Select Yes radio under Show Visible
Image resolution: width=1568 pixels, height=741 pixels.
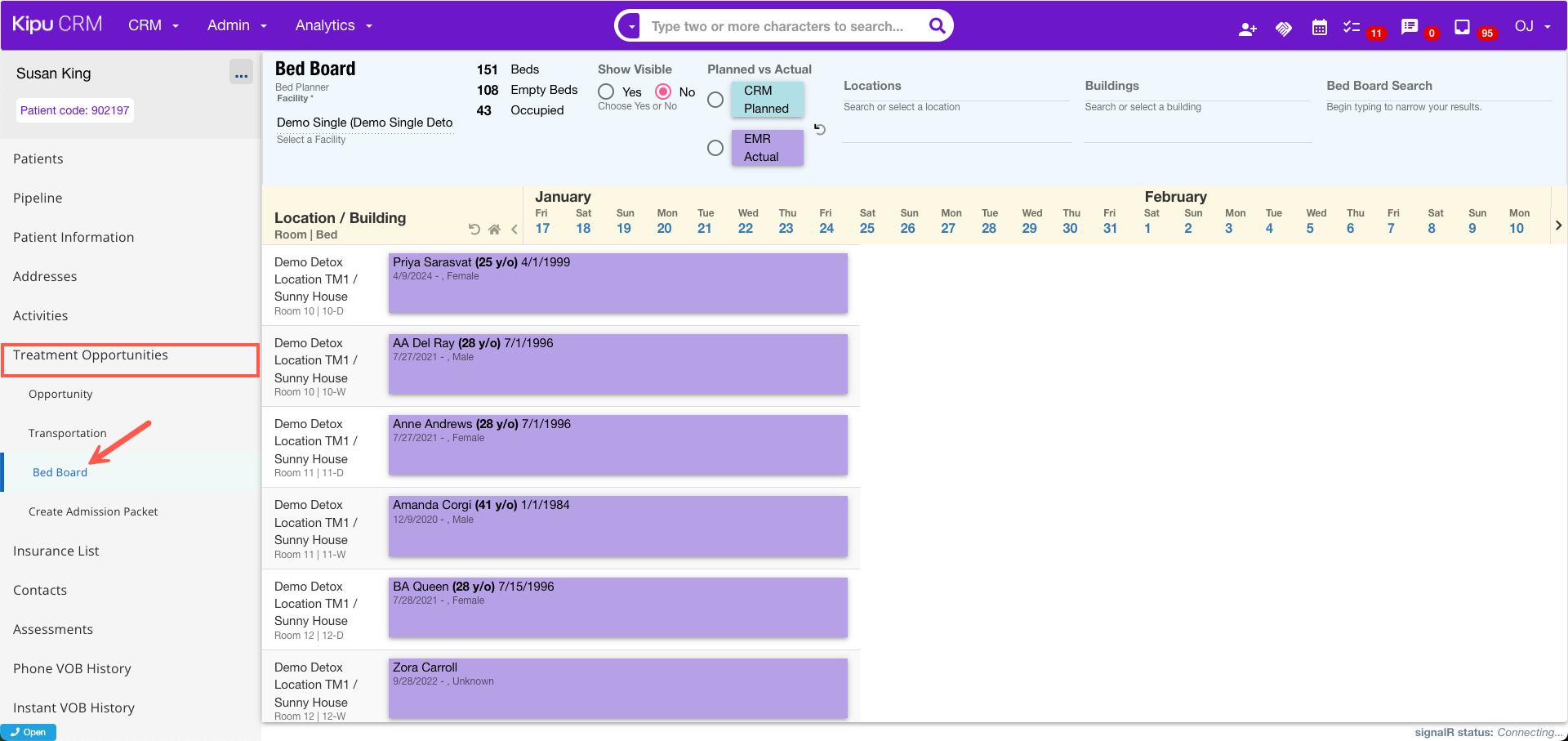(606, 92)
